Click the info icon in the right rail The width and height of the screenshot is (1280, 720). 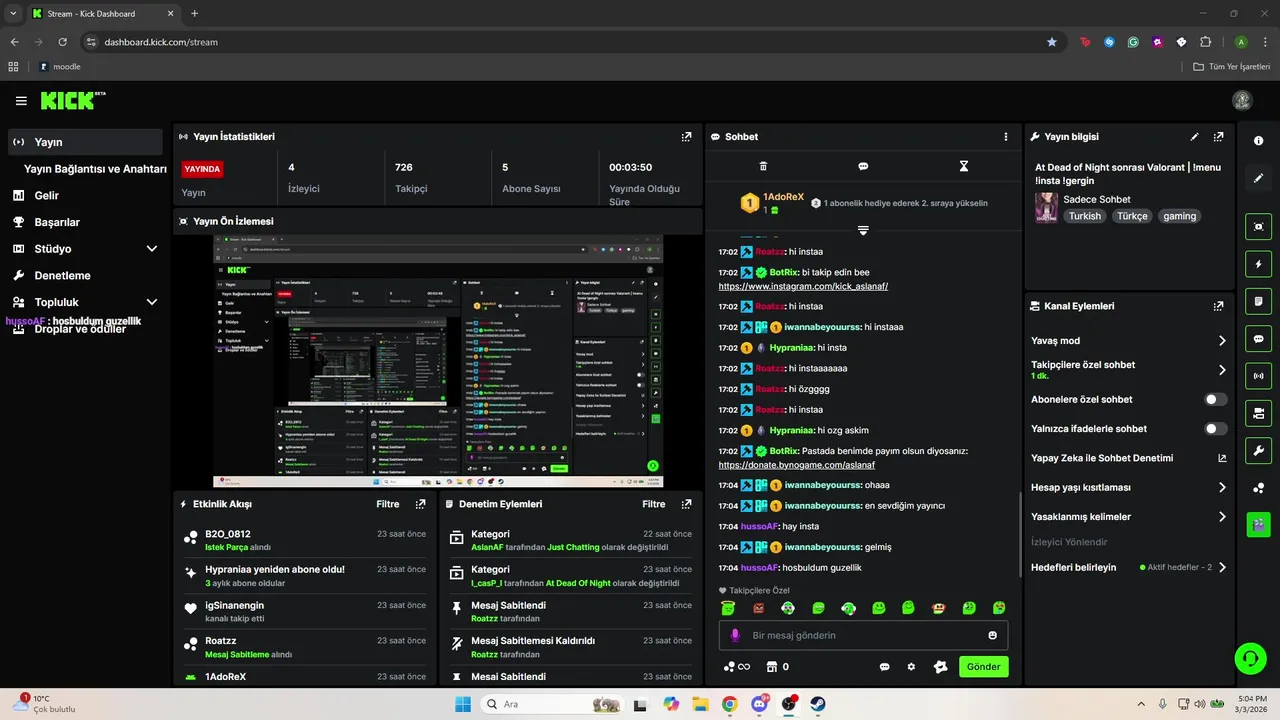[x=1258, y=141]
